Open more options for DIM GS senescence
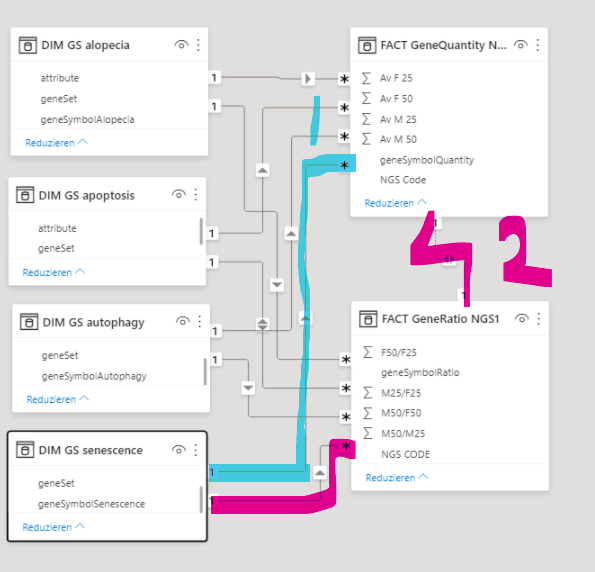Image resolution: width=595 pixels, height=572 pixels. coord(195,450)
